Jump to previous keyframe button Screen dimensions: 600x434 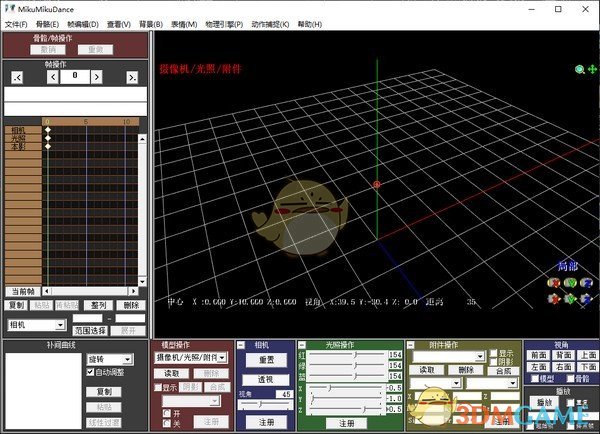tap(17, 77)
